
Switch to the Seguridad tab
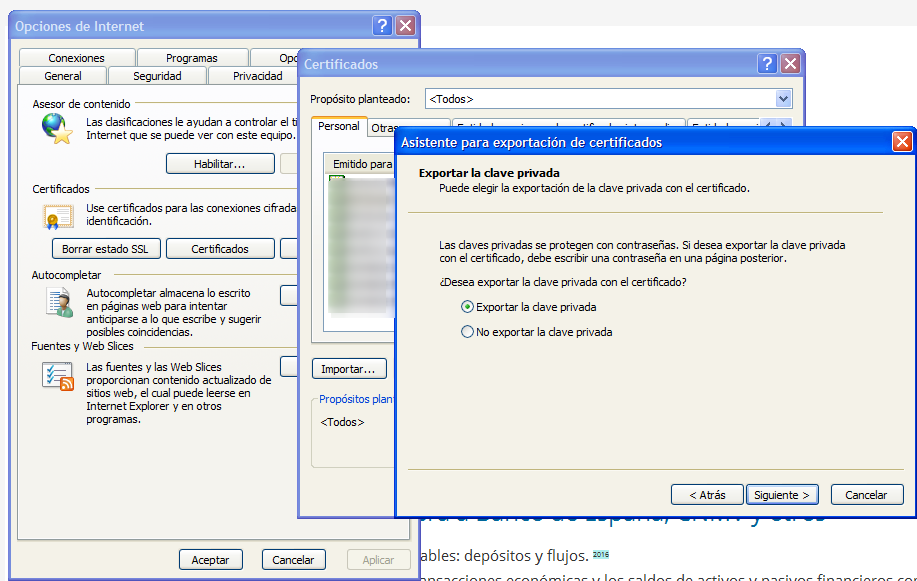[x=157, y=76]
